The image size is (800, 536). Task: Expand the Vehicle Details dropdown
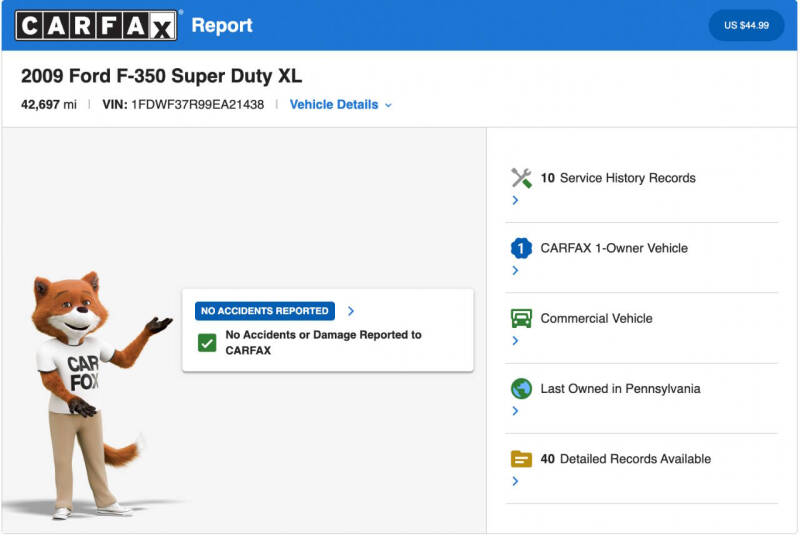tap(340, 105)
